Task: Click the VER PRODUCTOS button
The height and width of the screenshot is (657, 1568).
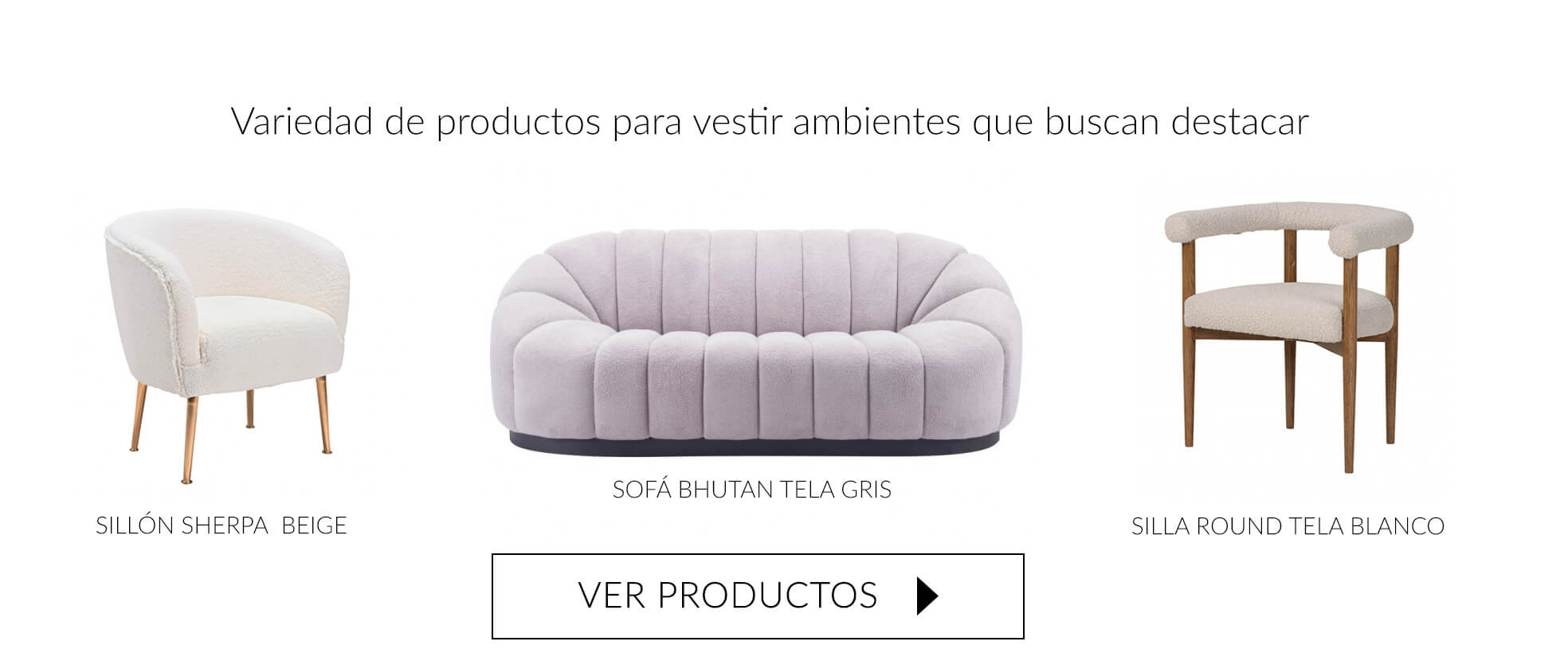Action: 758,596
